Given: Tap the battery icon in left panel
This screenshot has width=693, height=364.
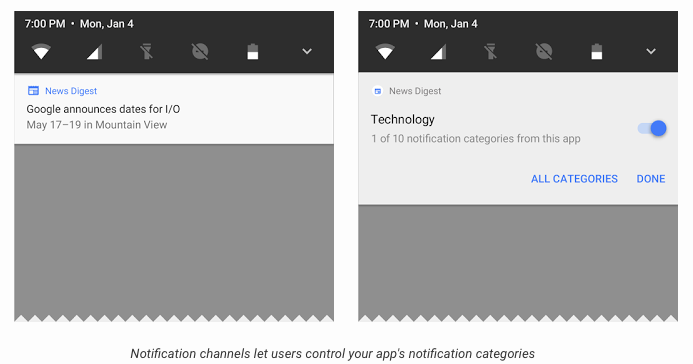Looking at the screenshot, I should pyautogui.click(x=253, y=52).
